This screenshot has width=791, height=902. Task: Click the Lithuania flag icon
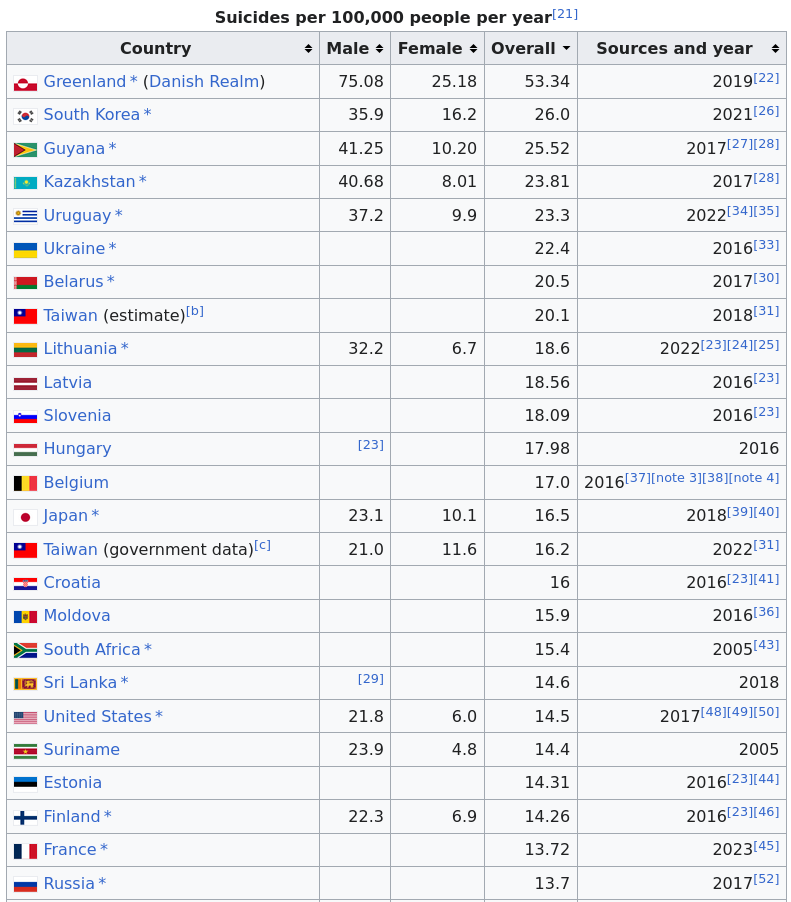(x=25, y=350)
